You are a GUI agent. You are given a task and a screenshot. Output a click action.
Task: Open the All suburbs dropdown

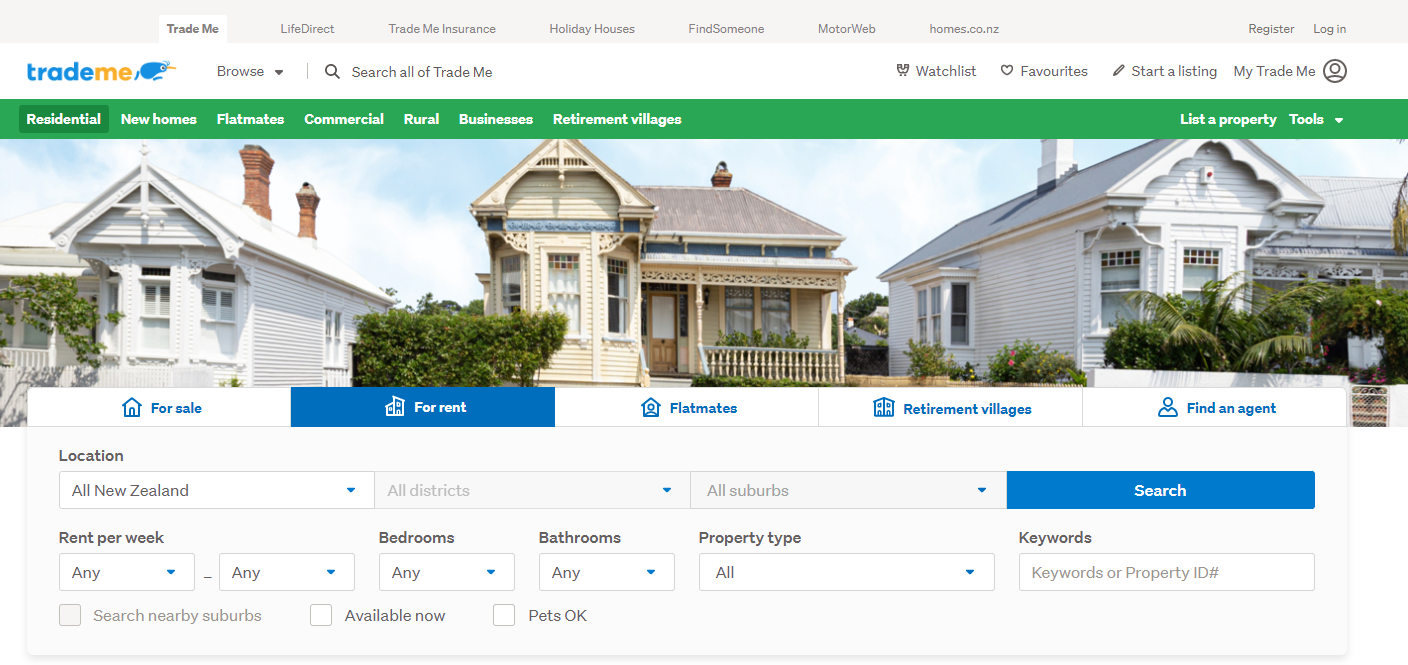coord(849,490)
